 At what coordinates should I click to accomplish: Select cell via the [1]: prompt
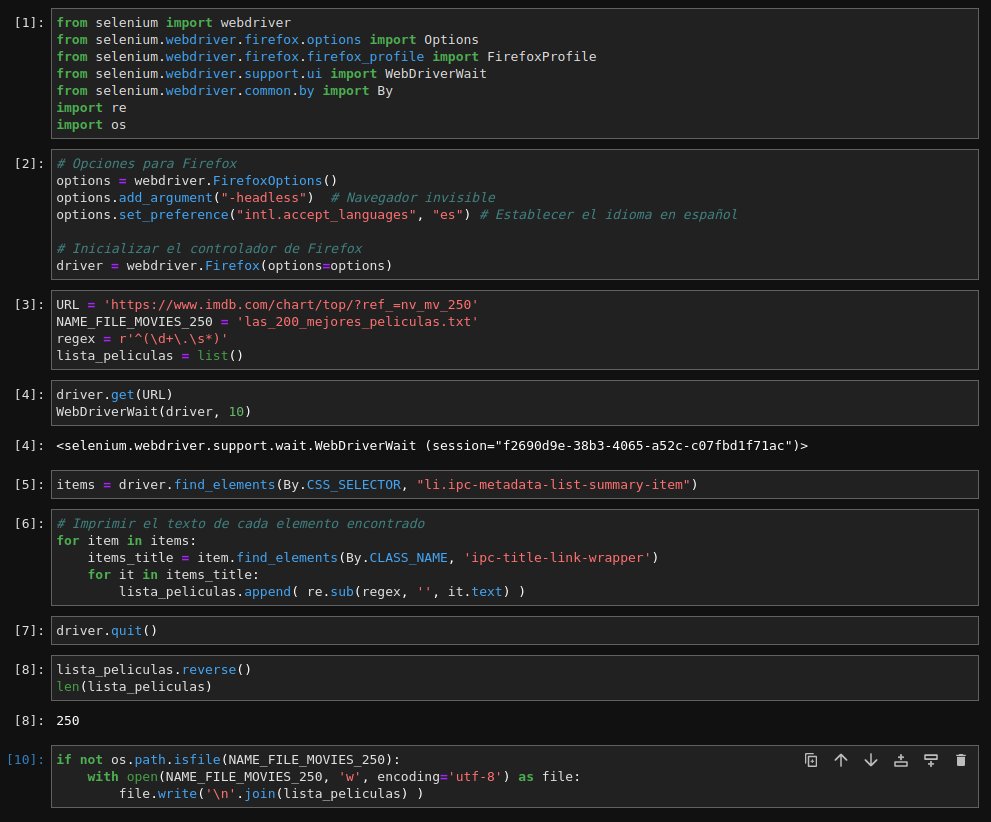tap(29, 23)
